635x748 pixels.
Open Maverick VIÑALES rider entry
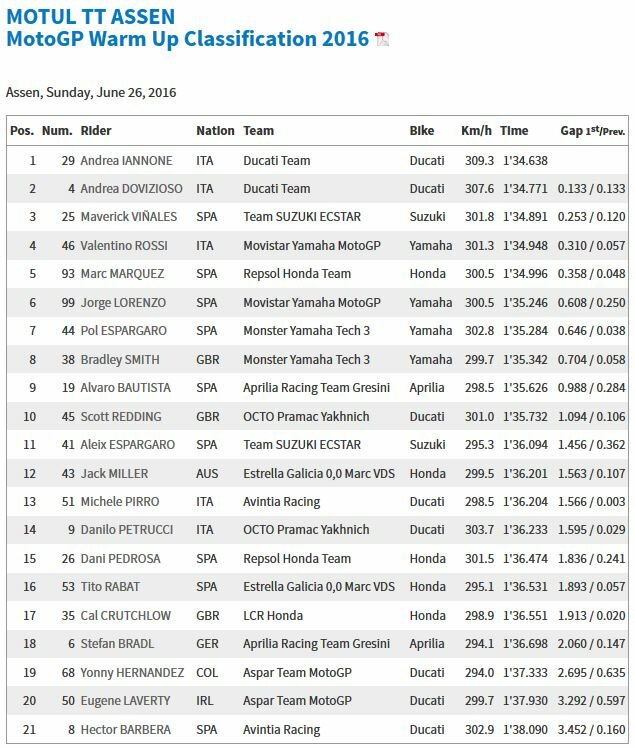(129, 217)
